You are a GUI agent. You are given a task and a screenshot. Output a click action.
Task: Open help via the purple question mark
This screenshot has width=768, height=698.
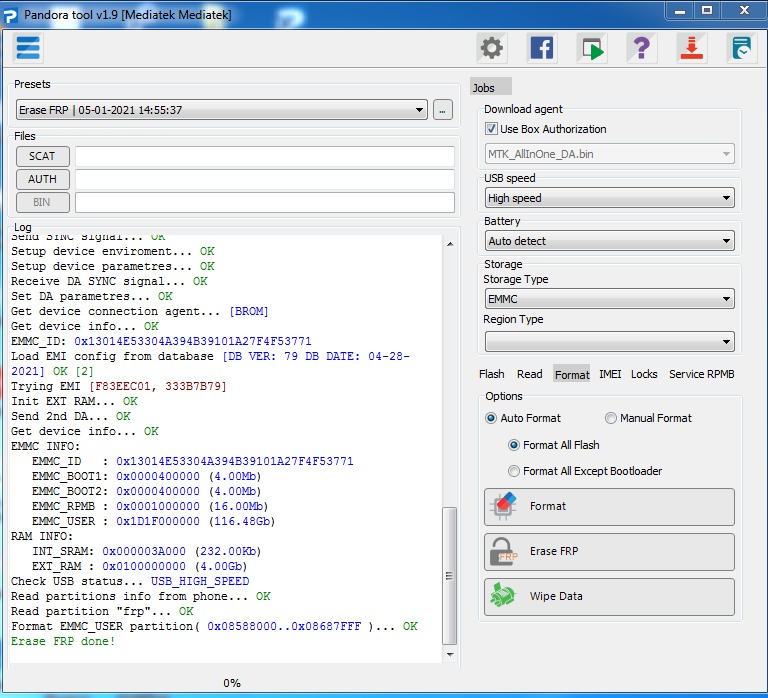642,48
